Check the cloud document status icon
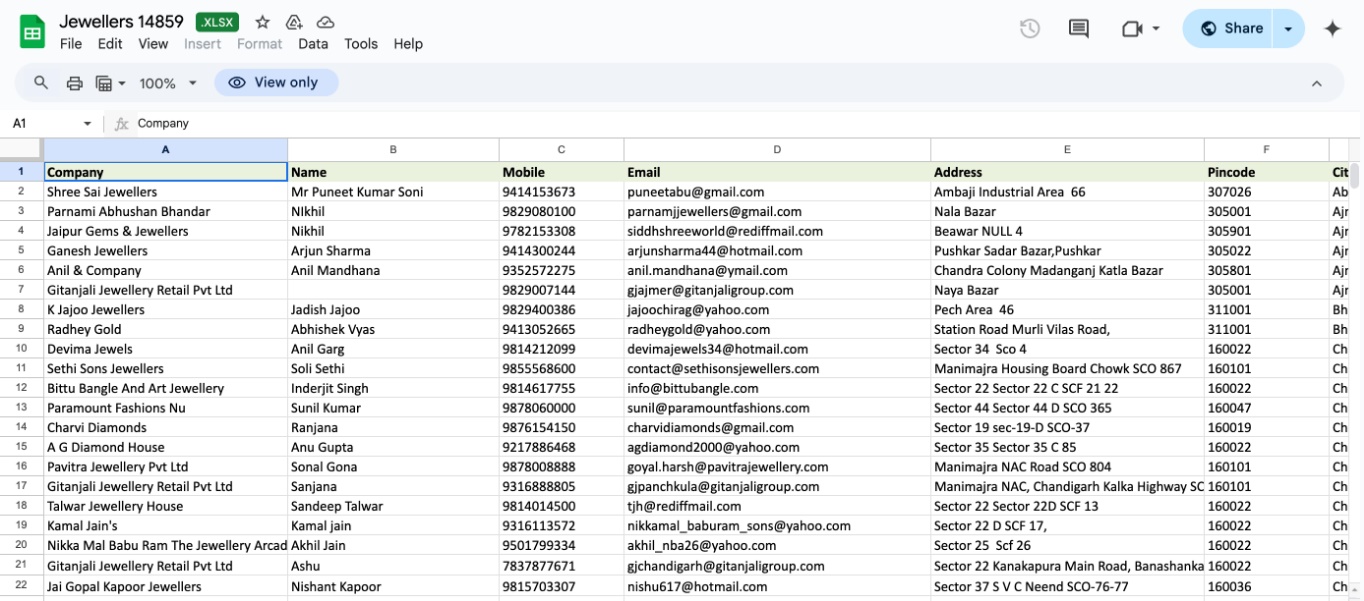 [325, 22]
